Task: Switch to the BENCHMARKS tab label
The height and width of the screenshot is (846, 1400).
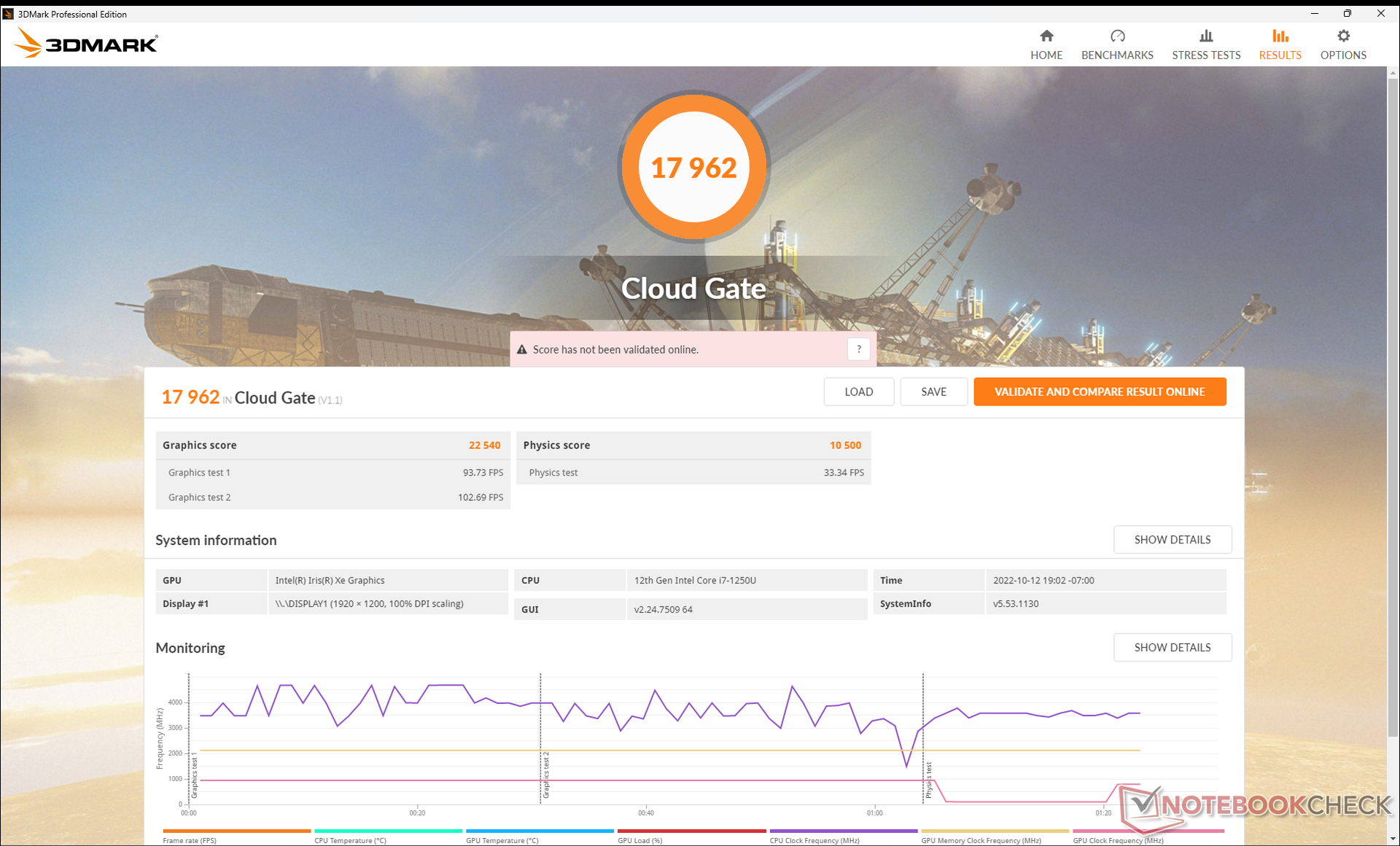Action: (x=1117, y=55)
